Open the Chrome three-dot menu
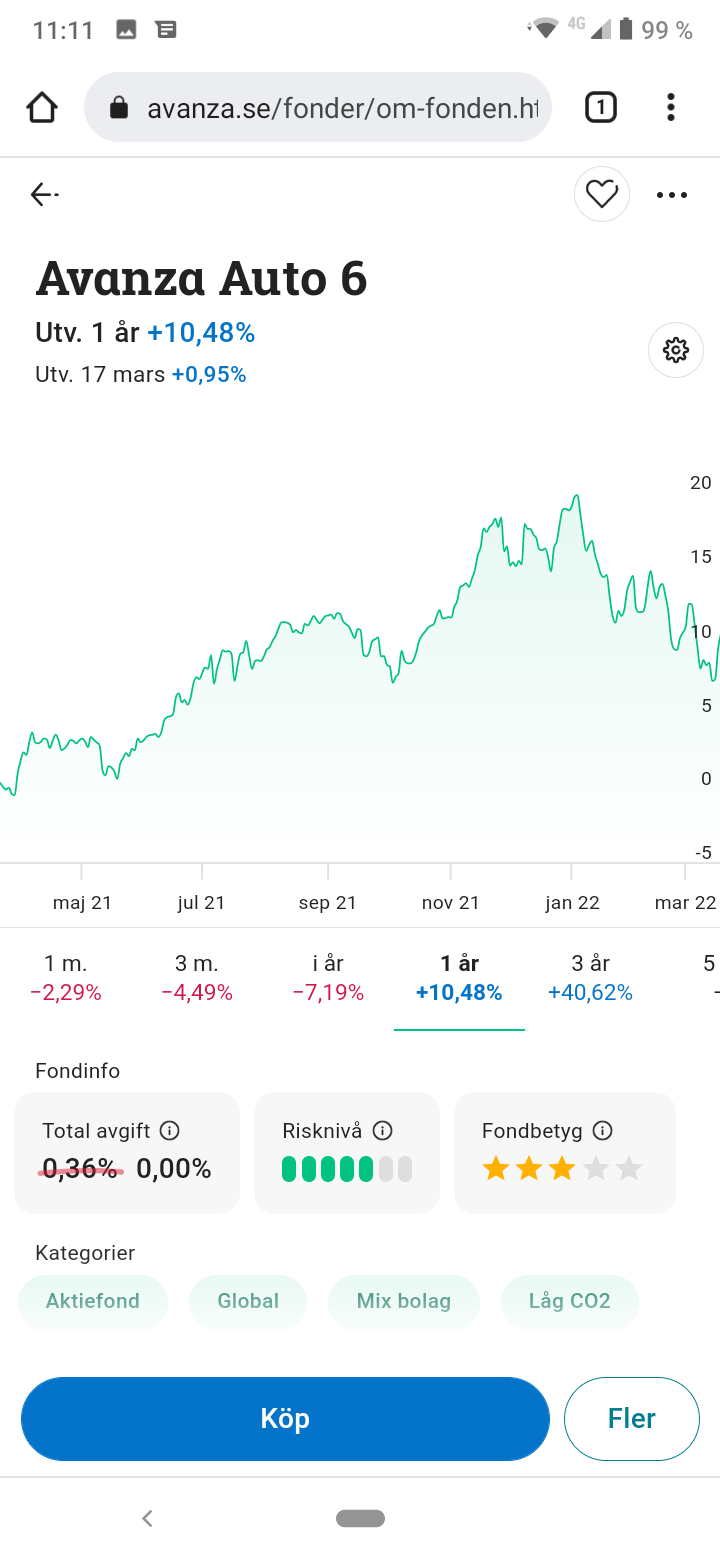Screen dimensions: 720x1560 pos(670,107)
